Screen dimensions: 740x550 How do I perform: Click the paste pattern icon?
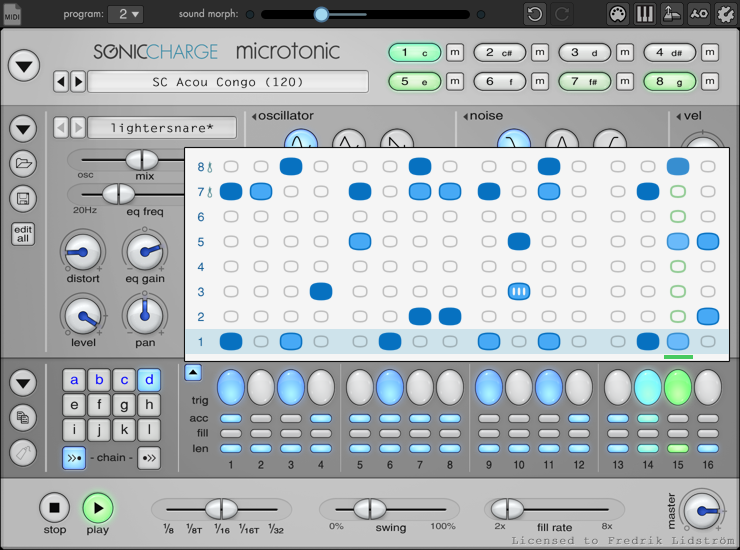click(x=23, y=452)
